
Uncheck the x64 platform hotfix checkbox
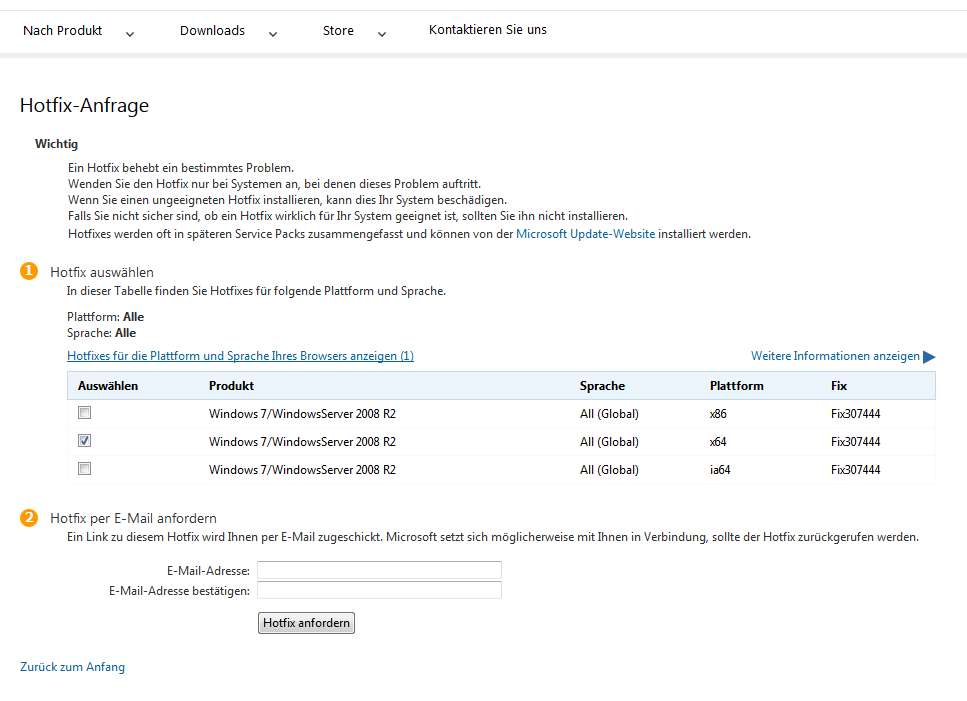click(85, 441)
